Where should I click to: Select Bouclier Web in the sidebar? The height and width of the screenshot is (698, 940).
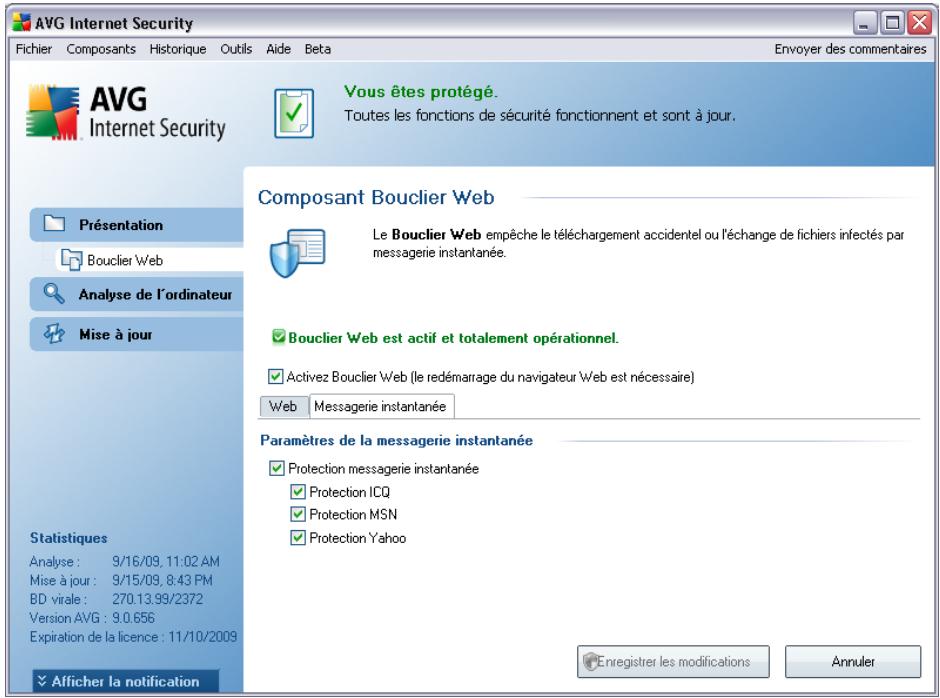149,260
